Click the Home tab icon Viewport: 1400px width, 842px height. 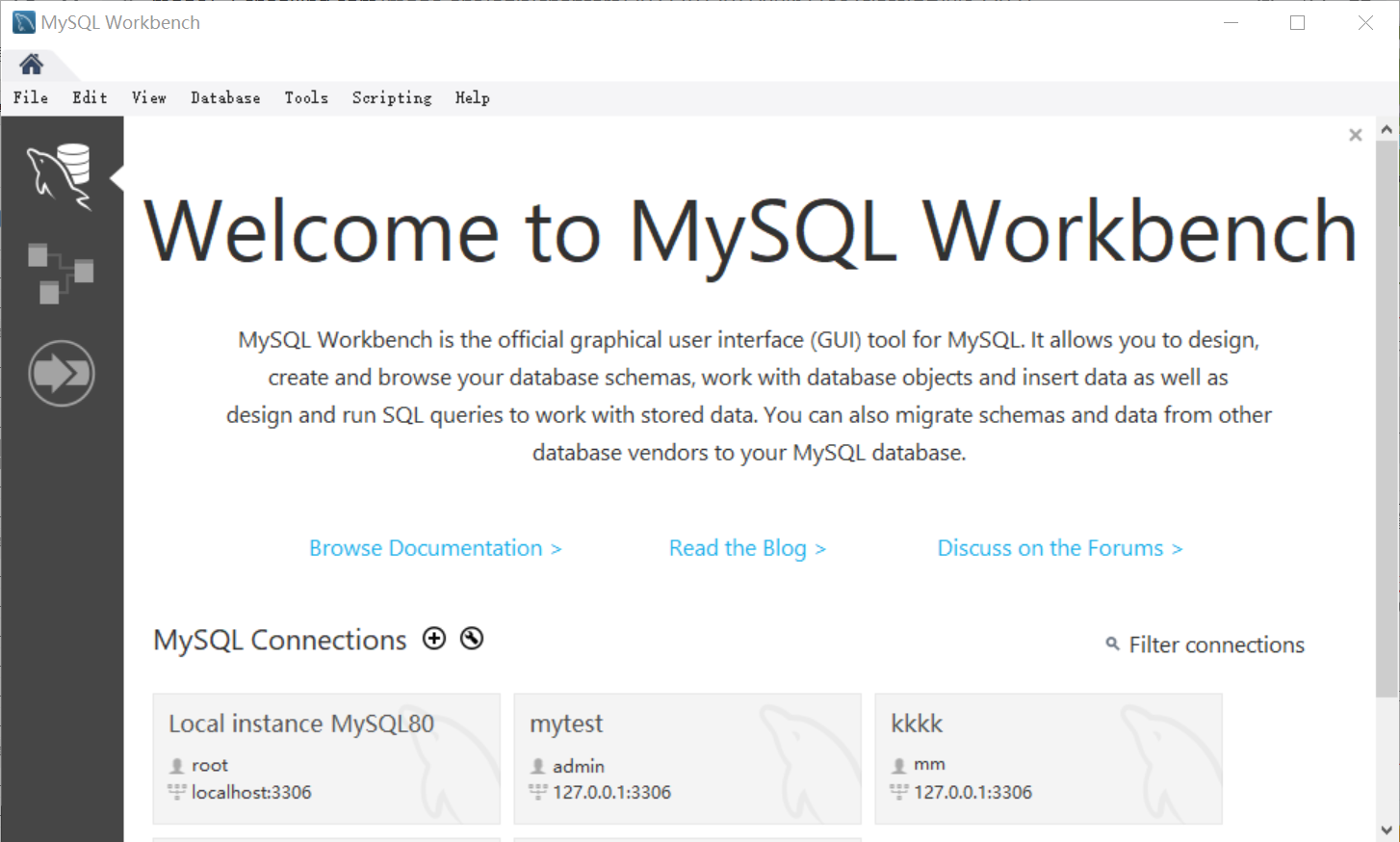(32, 65)
